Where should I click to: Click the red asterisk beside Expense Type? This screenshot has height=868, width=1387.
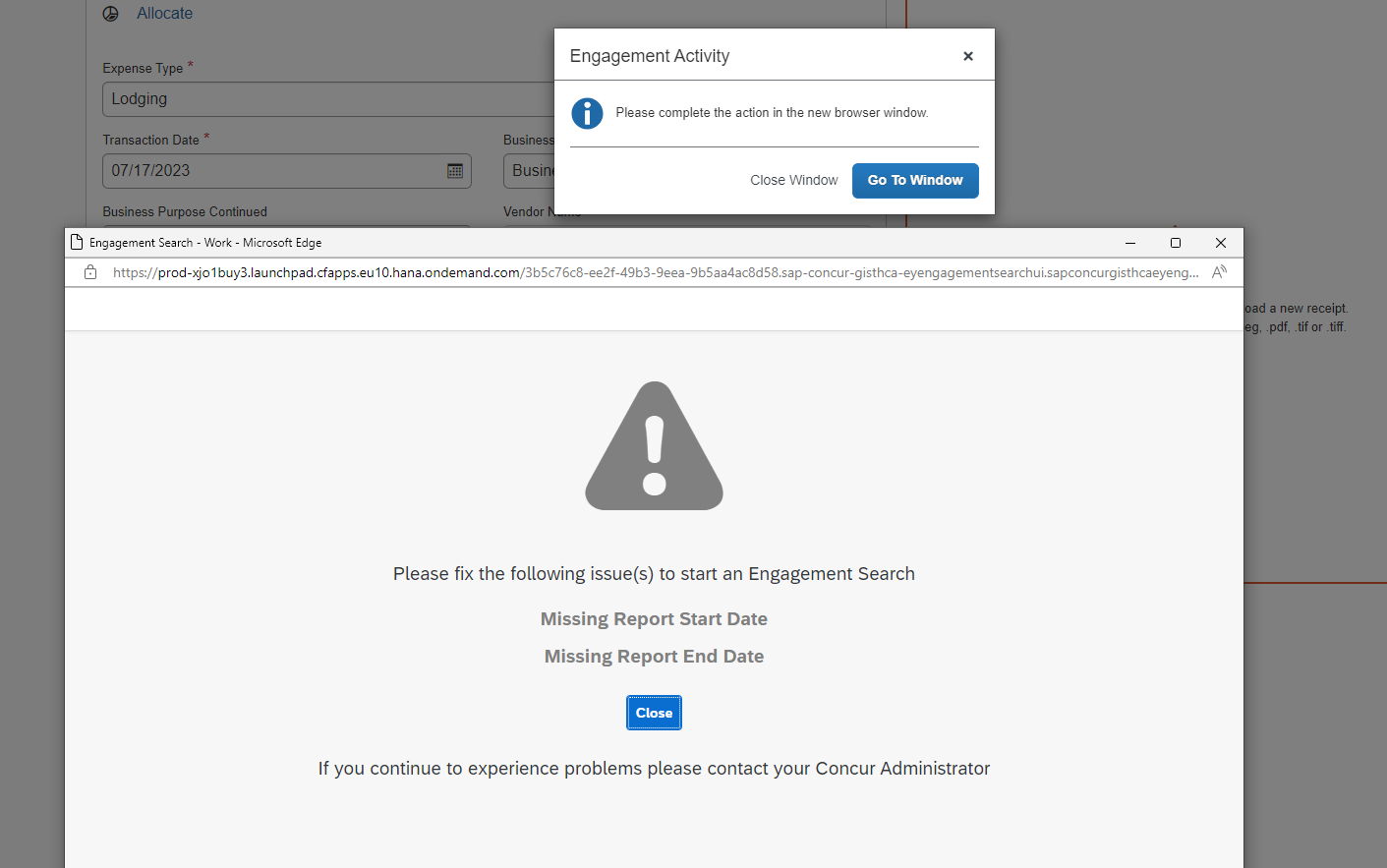click(189, 63)
